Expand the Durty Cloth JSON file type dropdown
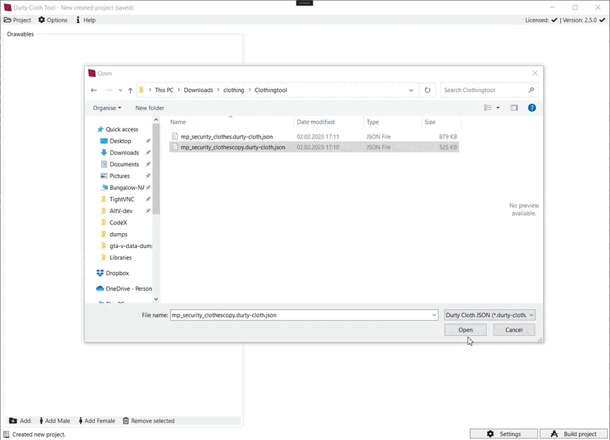Image resolution: width=610 pixels, height=440 pixels. tap(489, 315)
